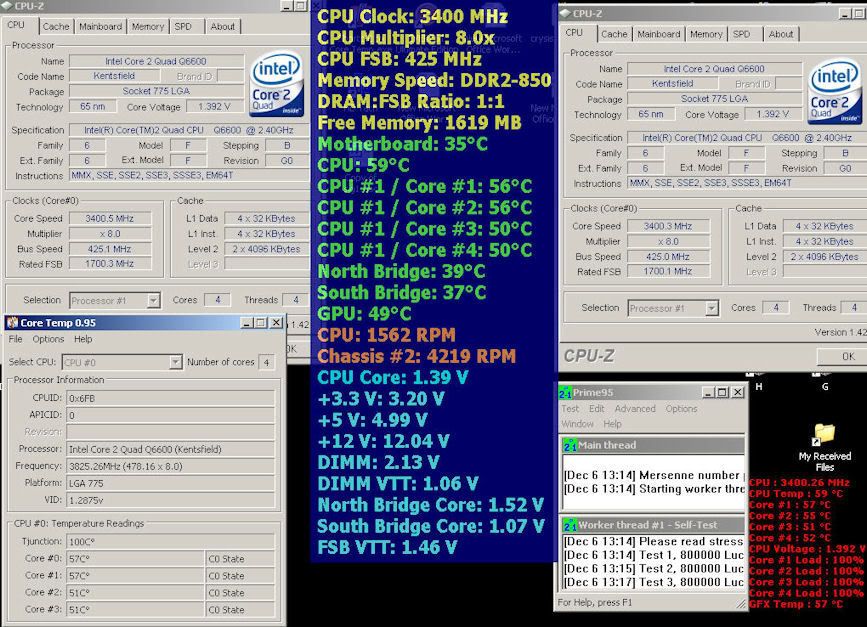This screenshot has height=627, width=867.
Task: Click the left CPU-Z window's title bar icon
Action: (7, 6)
